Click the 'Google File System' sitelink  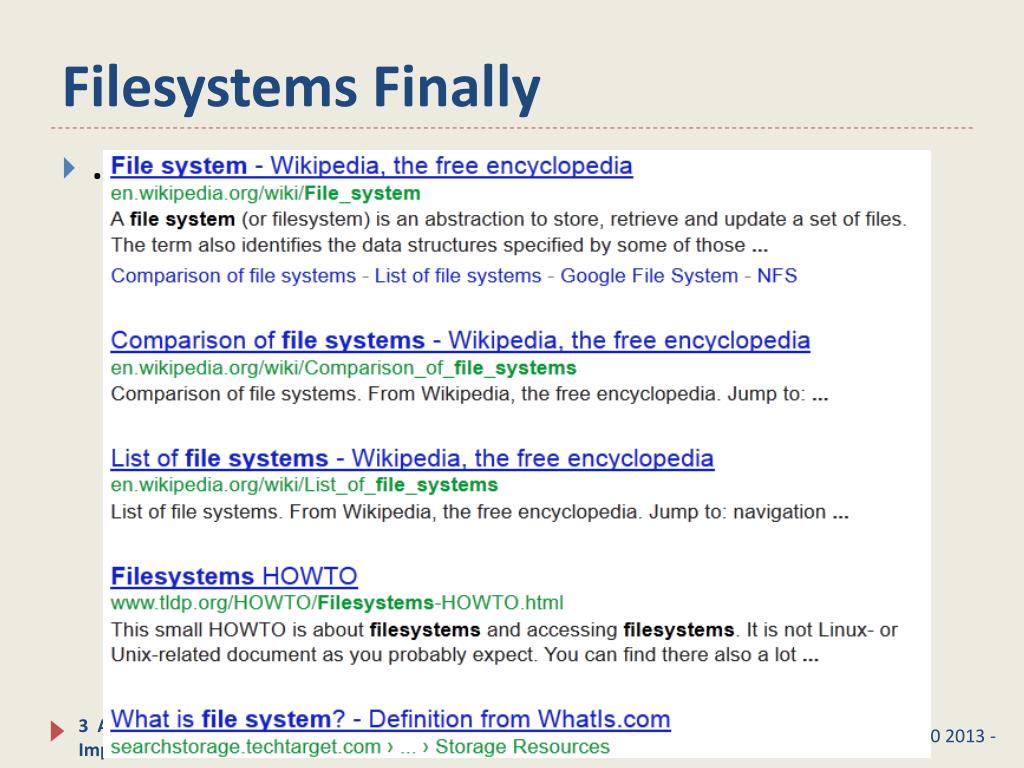(x=649, y=276)
